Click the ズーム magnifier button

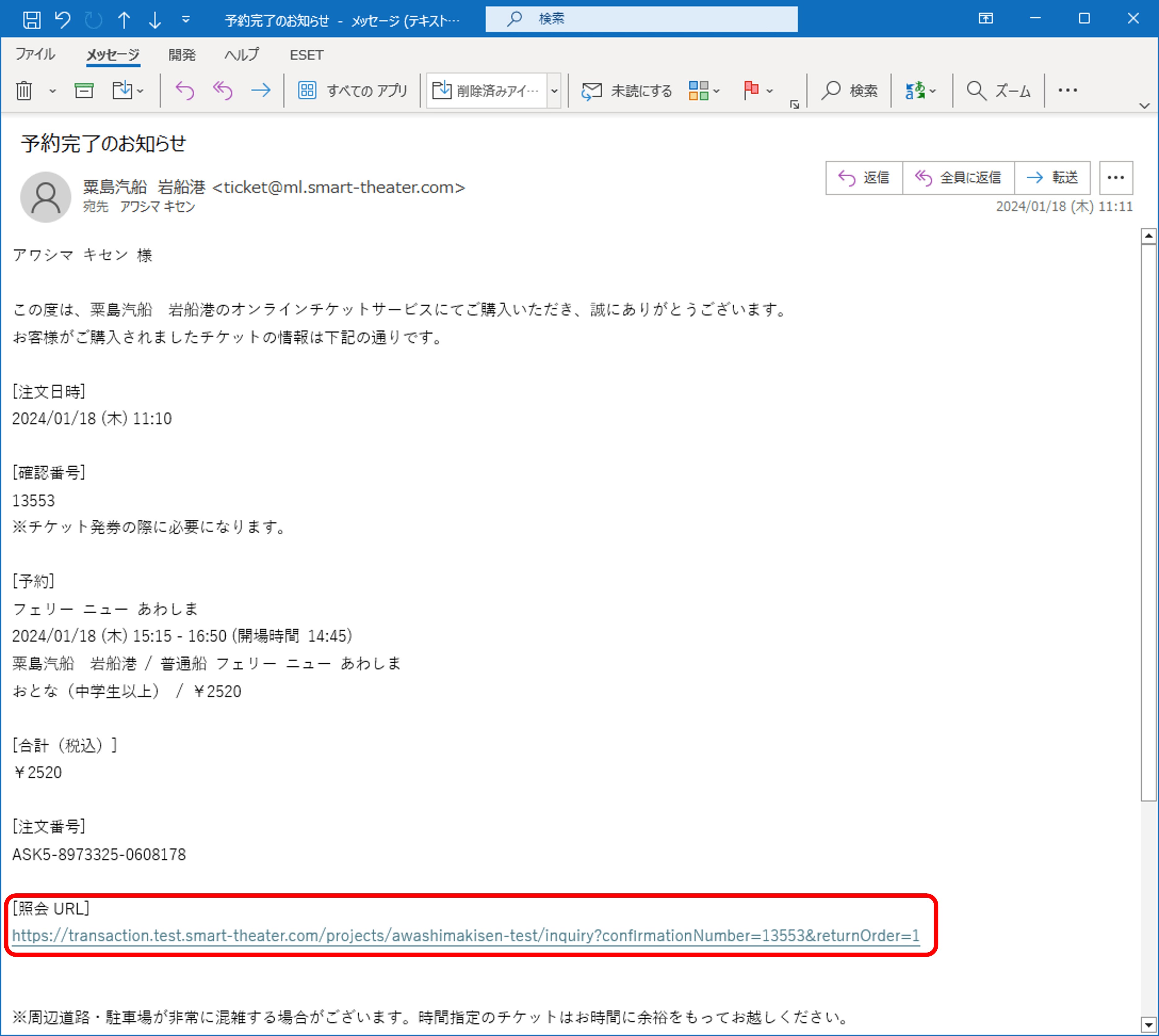click(998, 91)
